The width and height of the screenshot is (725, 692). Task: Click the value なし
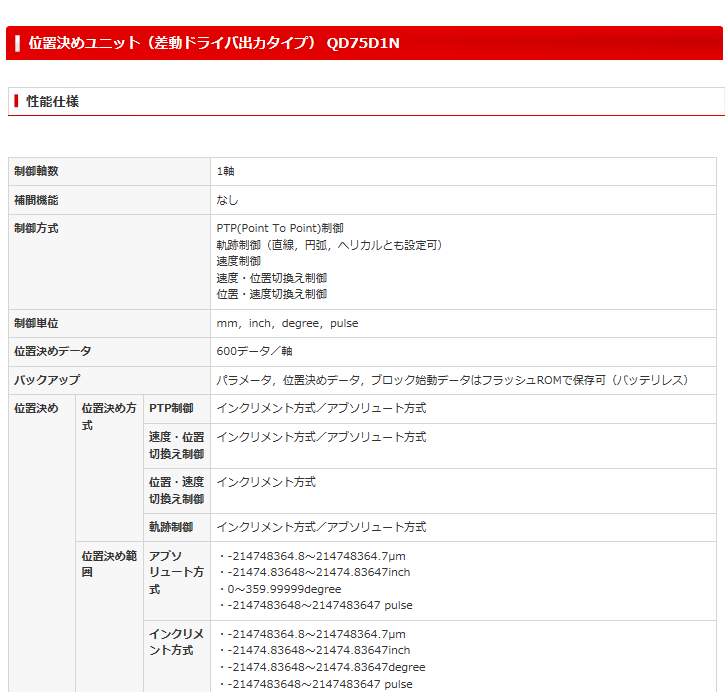(x=227, y=200)
